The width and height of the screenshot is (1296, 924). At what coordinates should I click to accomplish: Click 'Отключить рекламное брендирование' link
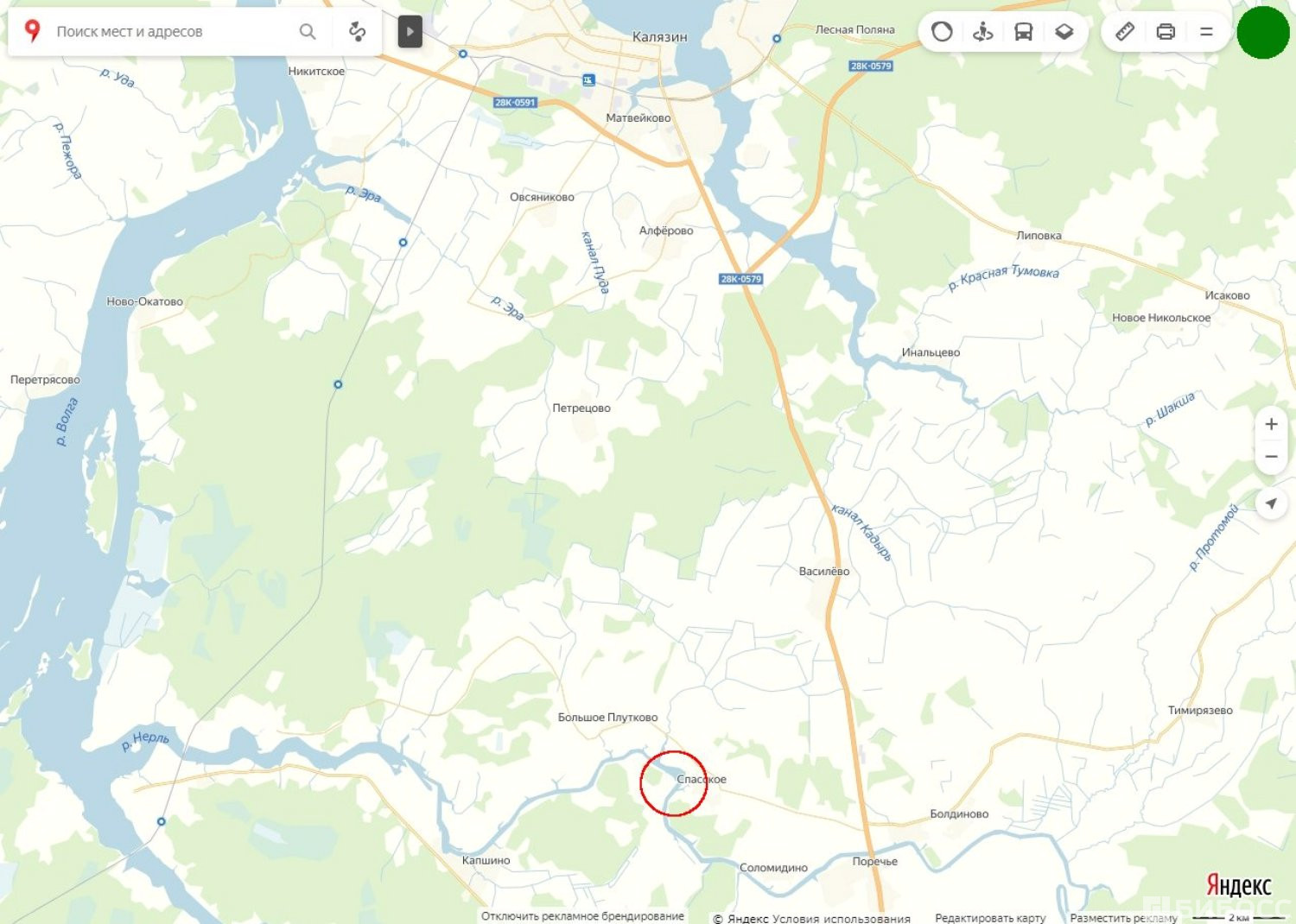582,916
